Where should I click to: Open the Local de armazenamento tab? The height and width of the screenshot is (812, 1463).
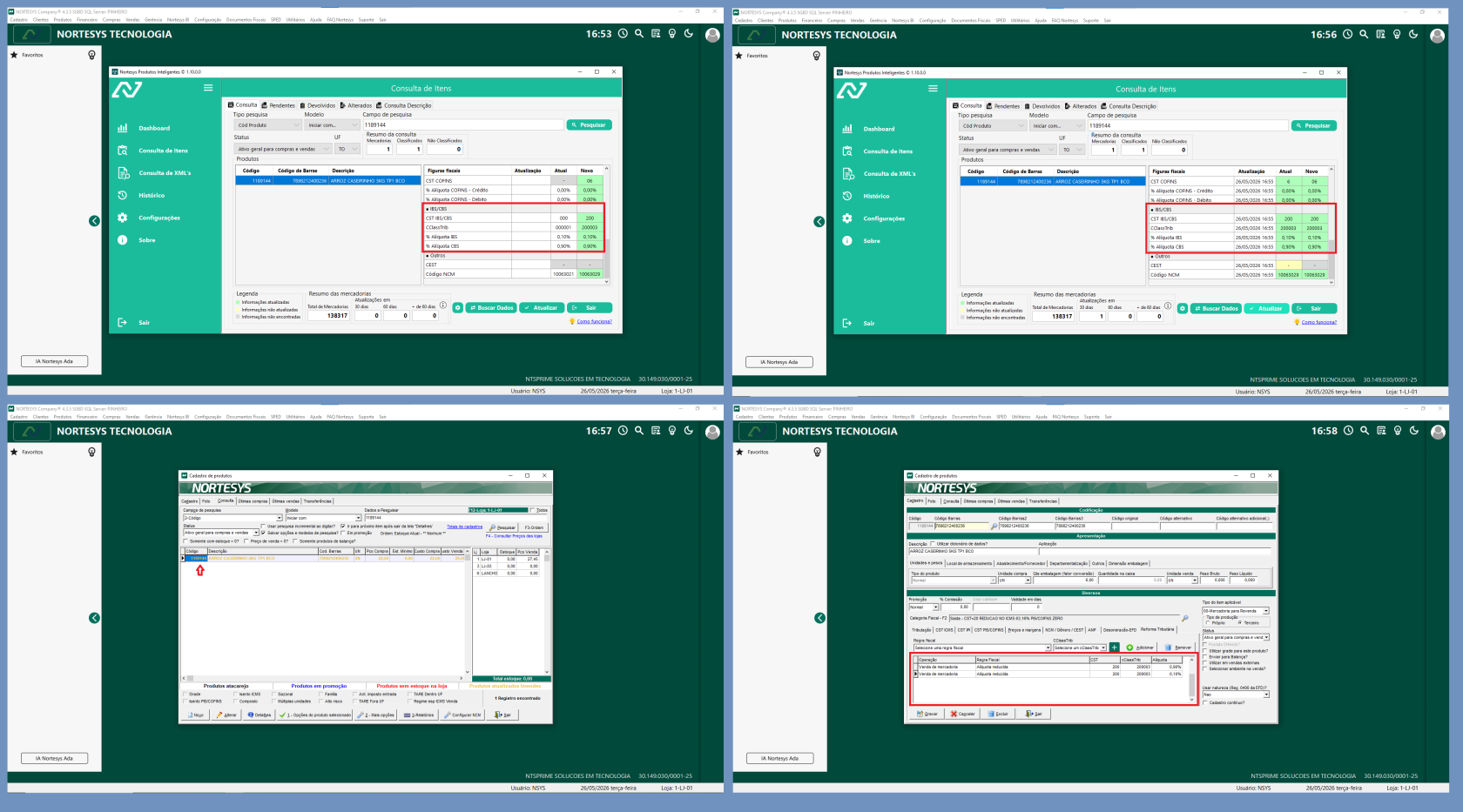[969, 563]
